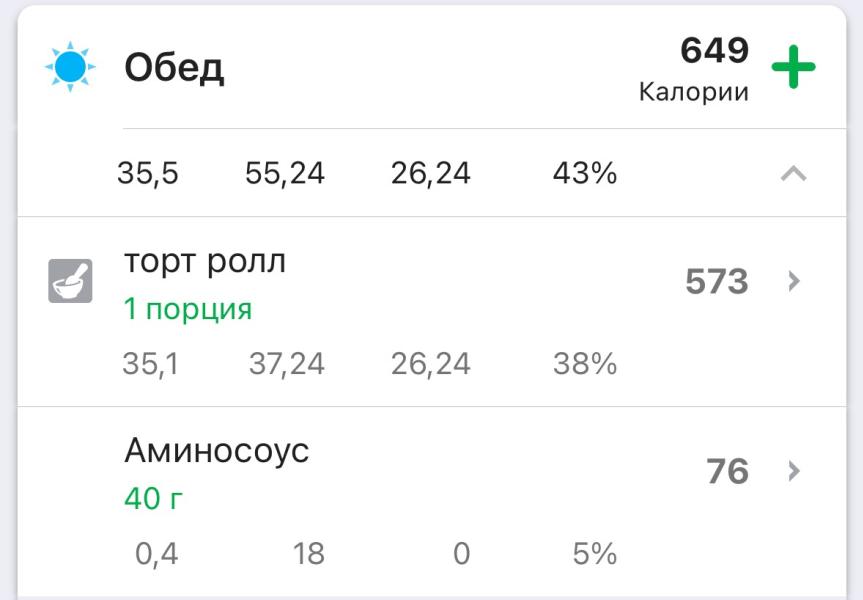Click the green "40 г" serving amount
Viewport: 863px width, 600px height.
point(154,498)
